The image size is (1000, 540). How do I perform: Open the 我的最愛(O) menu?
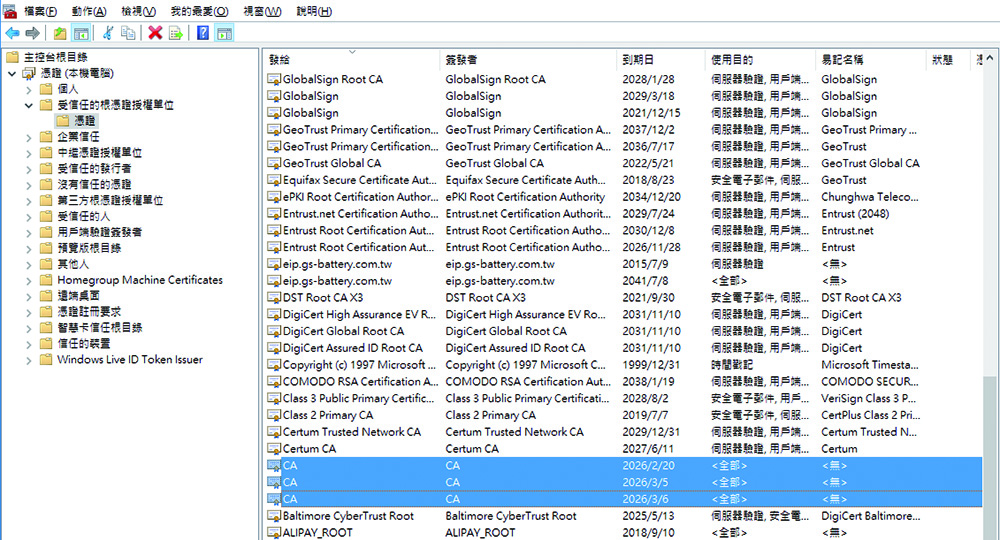click(200, 11)
